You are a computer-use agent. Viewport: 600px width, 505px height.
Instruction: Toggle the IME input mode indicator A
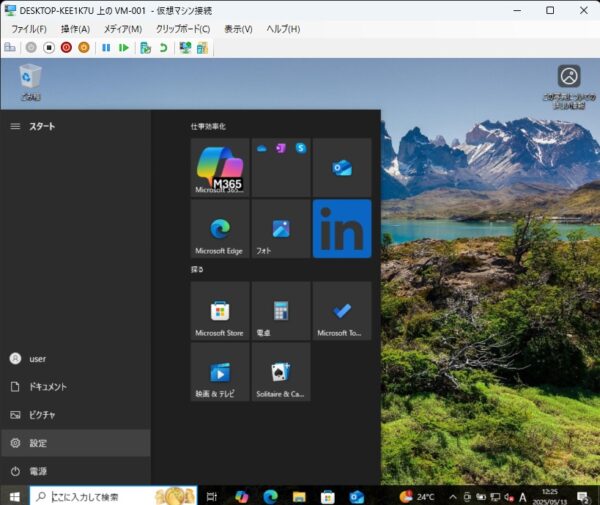[522, 497]
